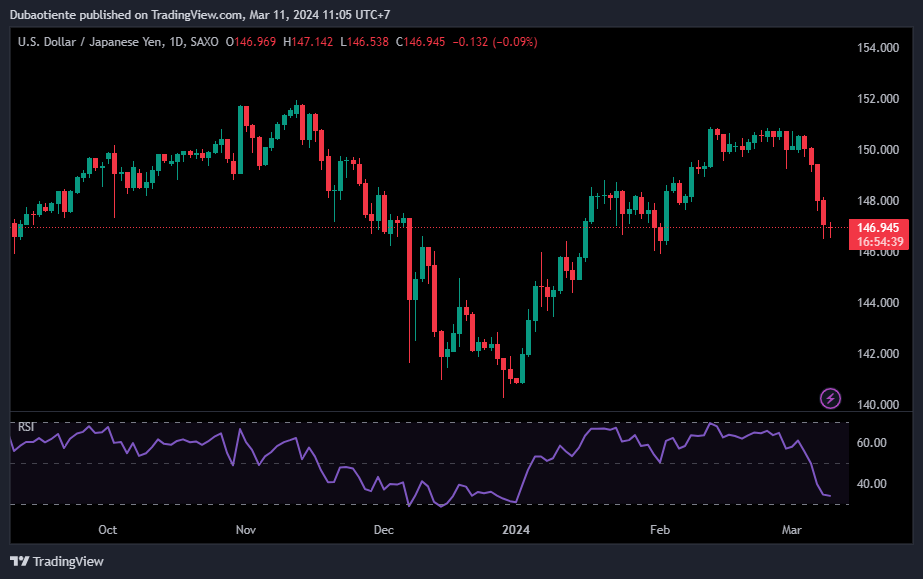
Task: Click the SAXO exchange label
Action: tap(204, 42)
